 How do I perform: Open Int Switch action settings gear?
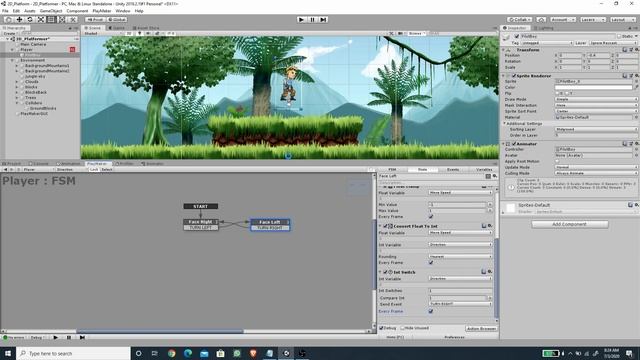coord(490,272)
